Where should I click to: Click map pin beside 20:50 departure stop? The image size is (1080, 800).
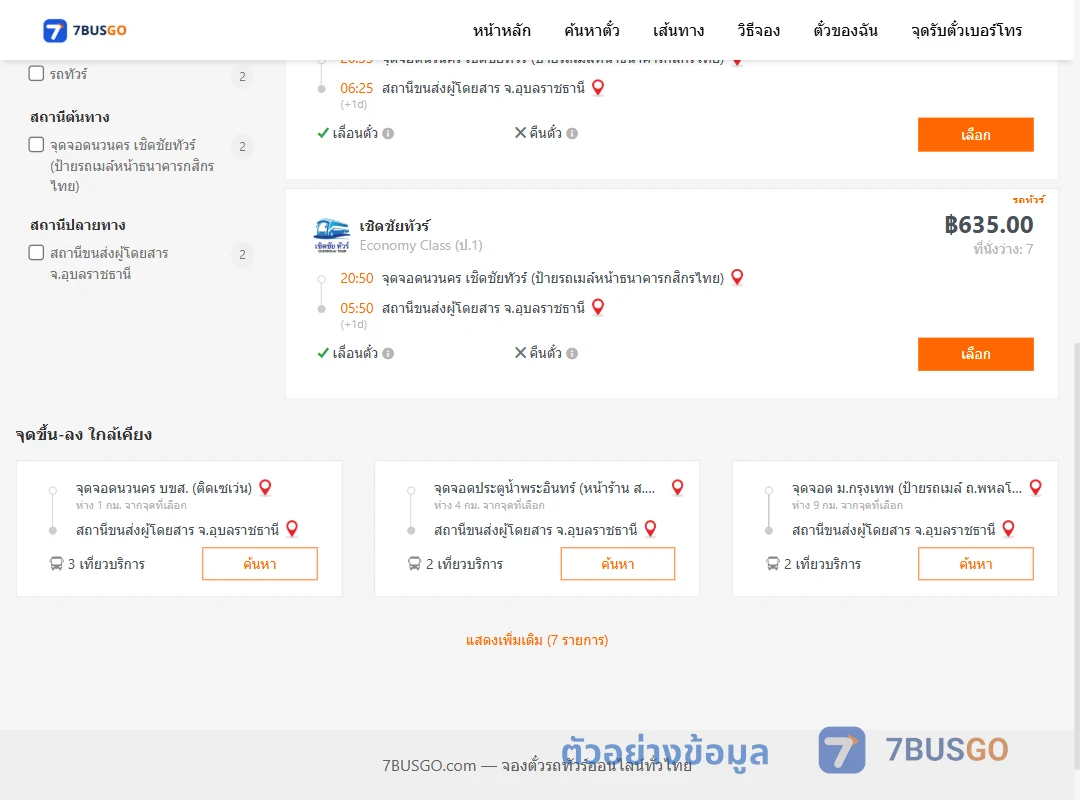[x=737, y=277]
